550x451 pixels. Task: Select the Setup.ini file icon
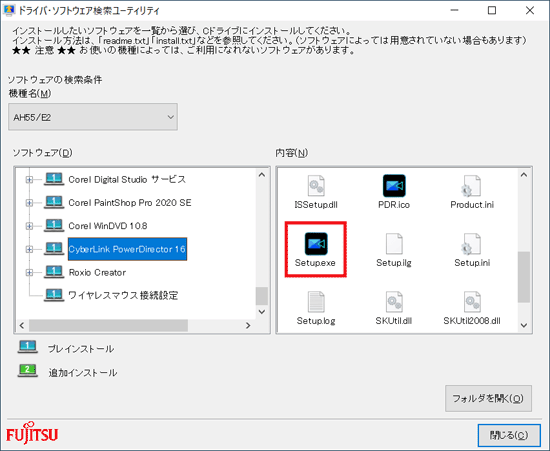coord(471,244)
